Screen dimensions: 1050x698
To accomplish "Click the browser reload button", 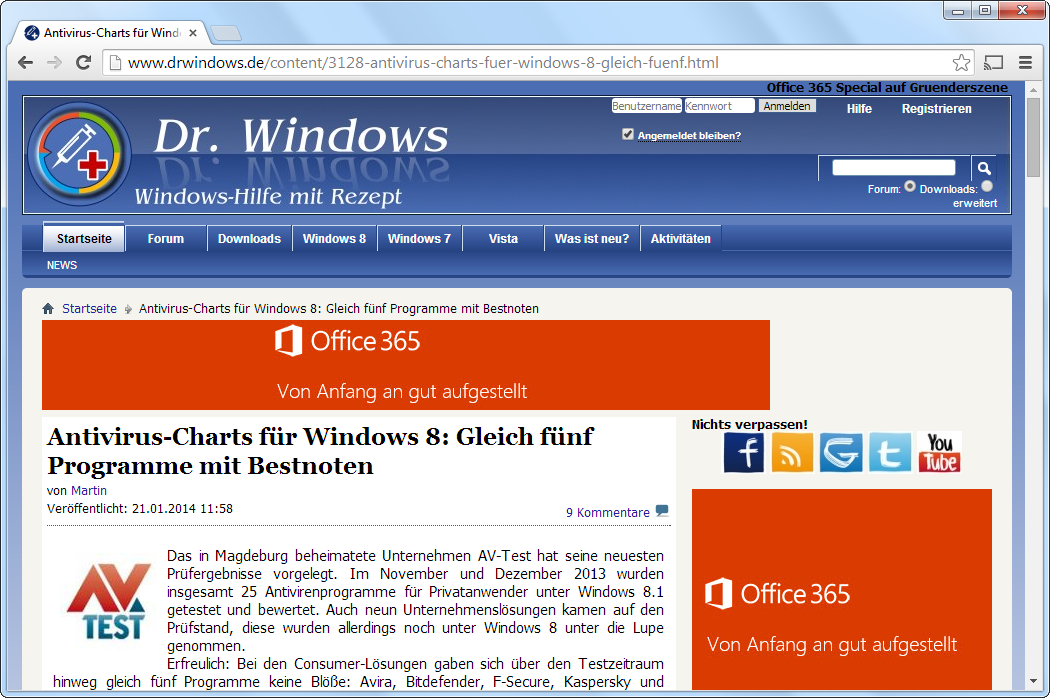I will (x=84, y=63).
